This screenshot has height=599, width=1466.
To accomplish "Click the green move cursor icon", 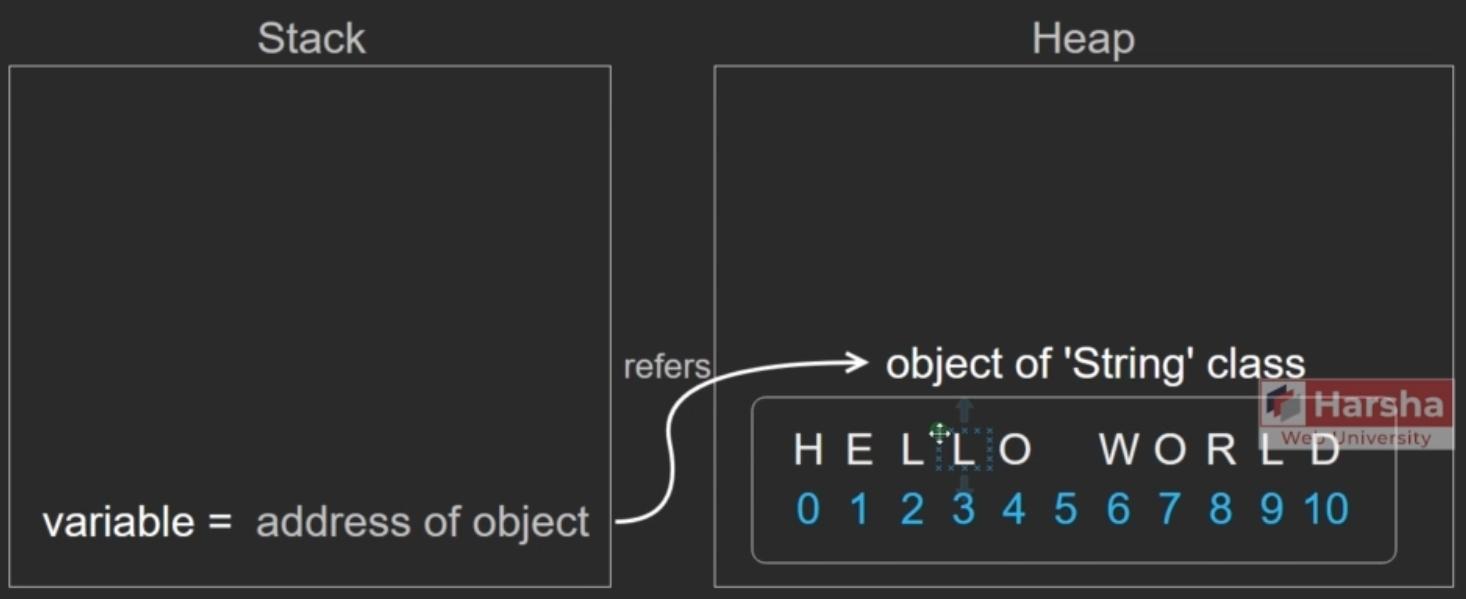I will 938,431.
